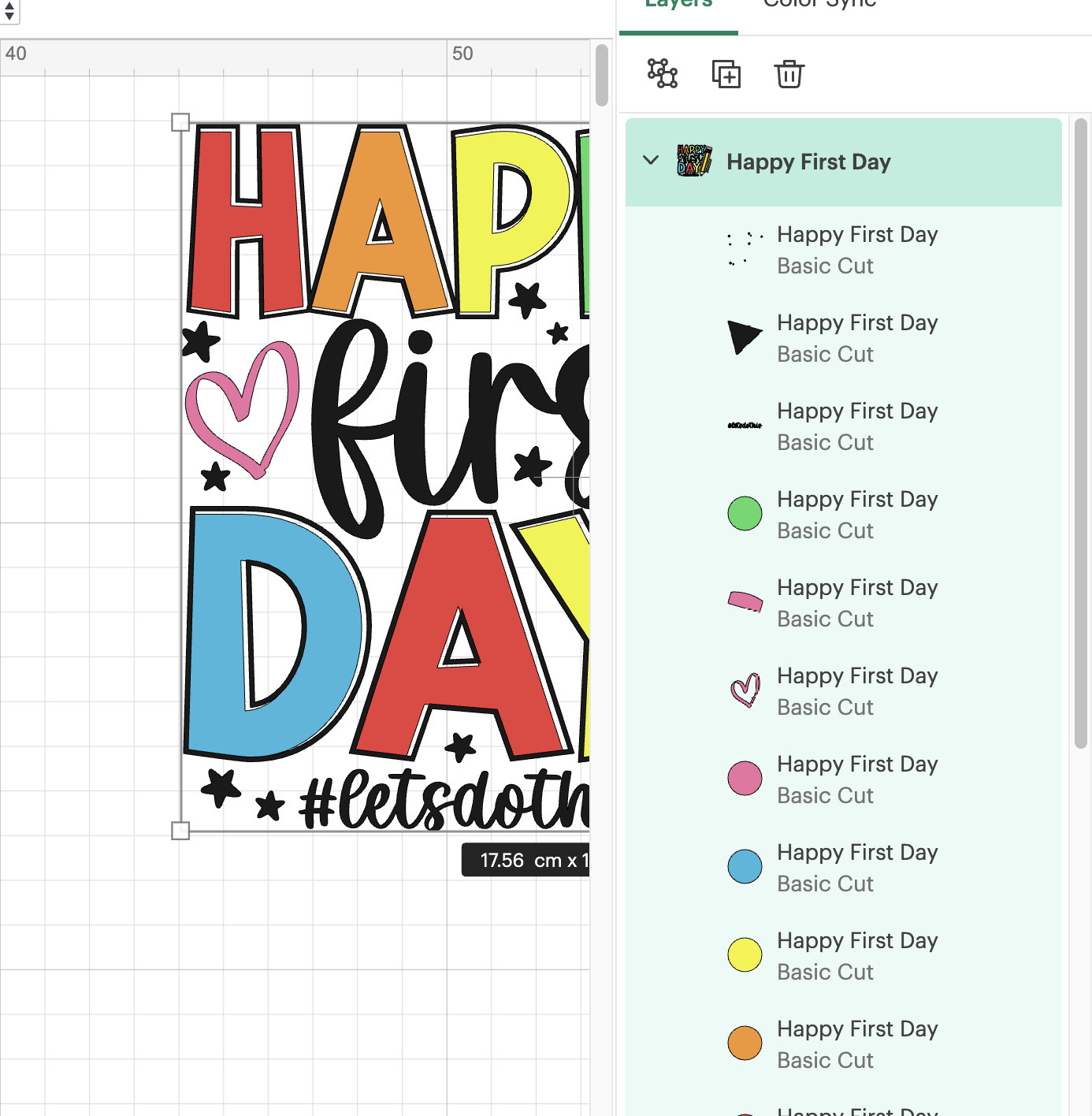
Task: Collapse the Happy First Day layer group
Action: tap(651, 160)
